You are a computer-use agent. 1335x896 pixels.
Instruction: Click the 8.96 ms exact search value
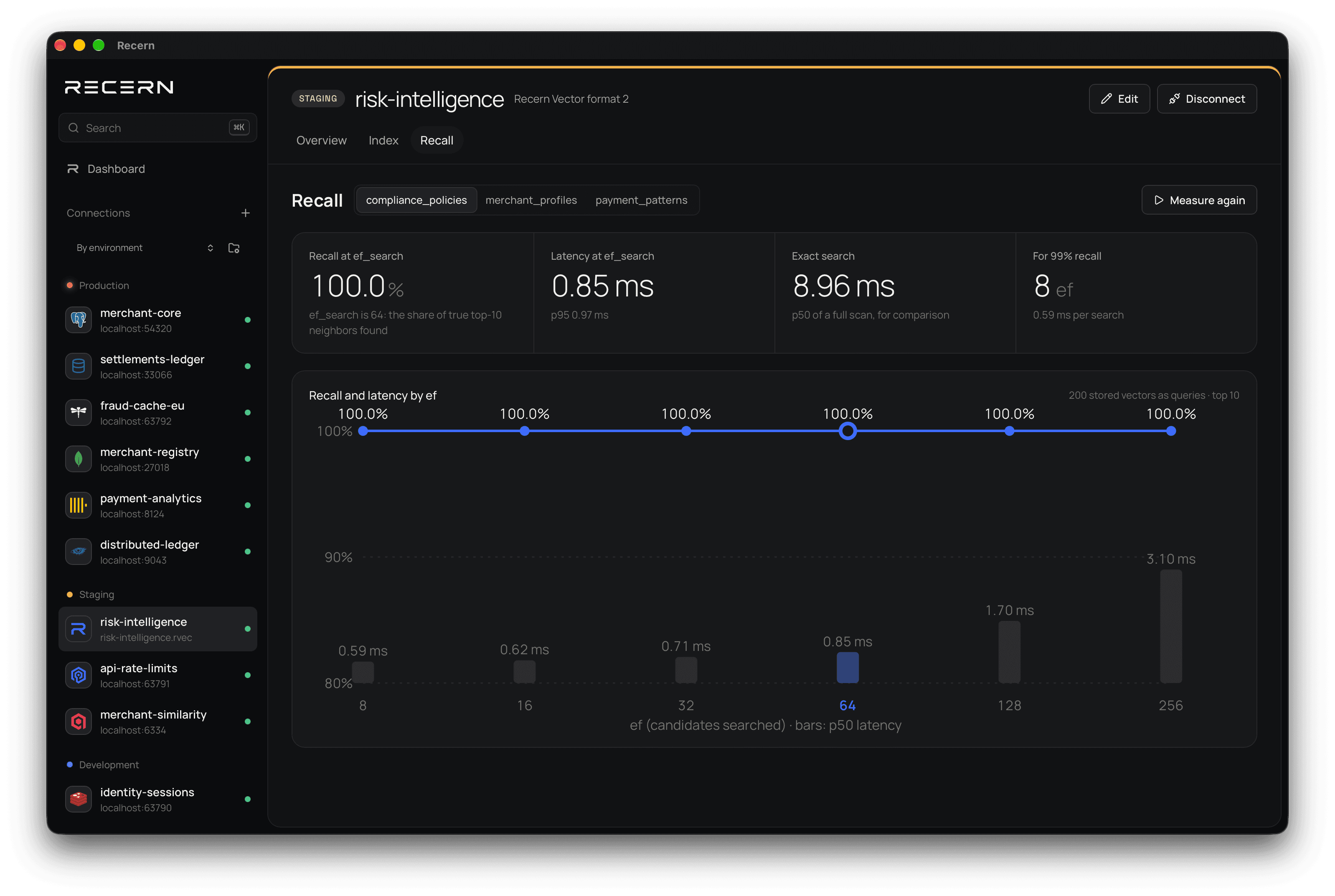(x=843, y=286)
